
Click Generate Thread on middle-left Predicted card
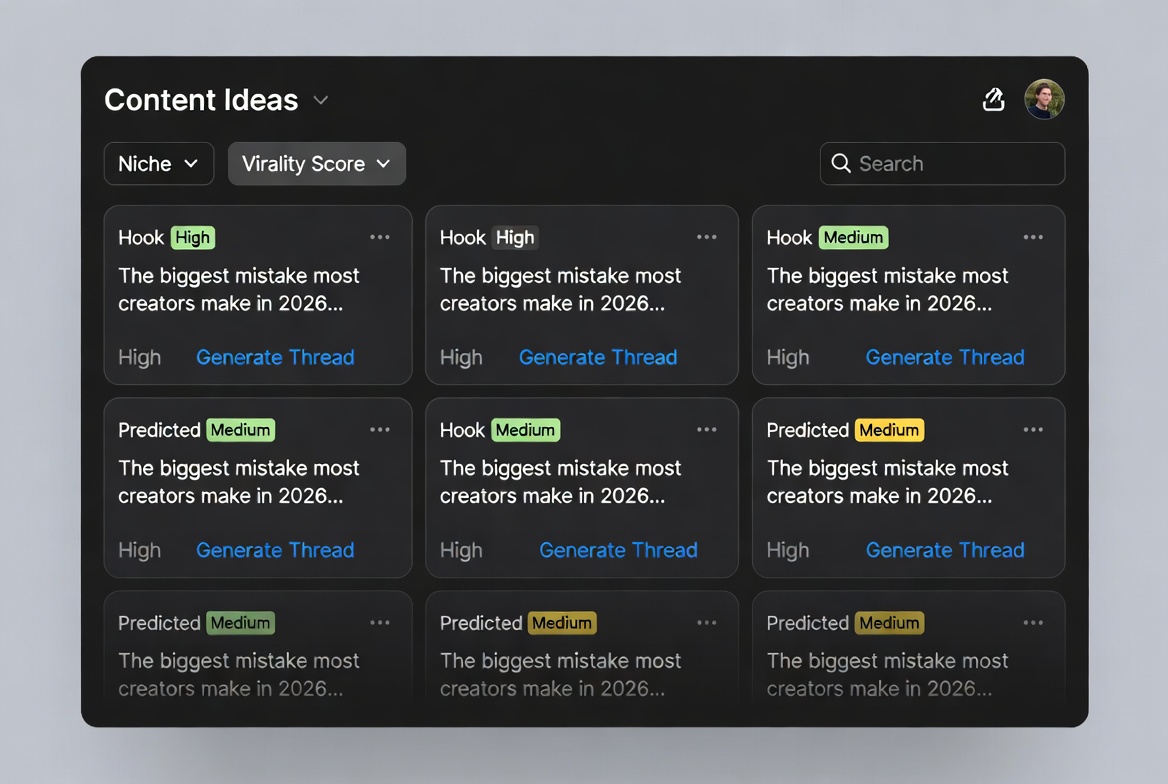coord(275,550)
